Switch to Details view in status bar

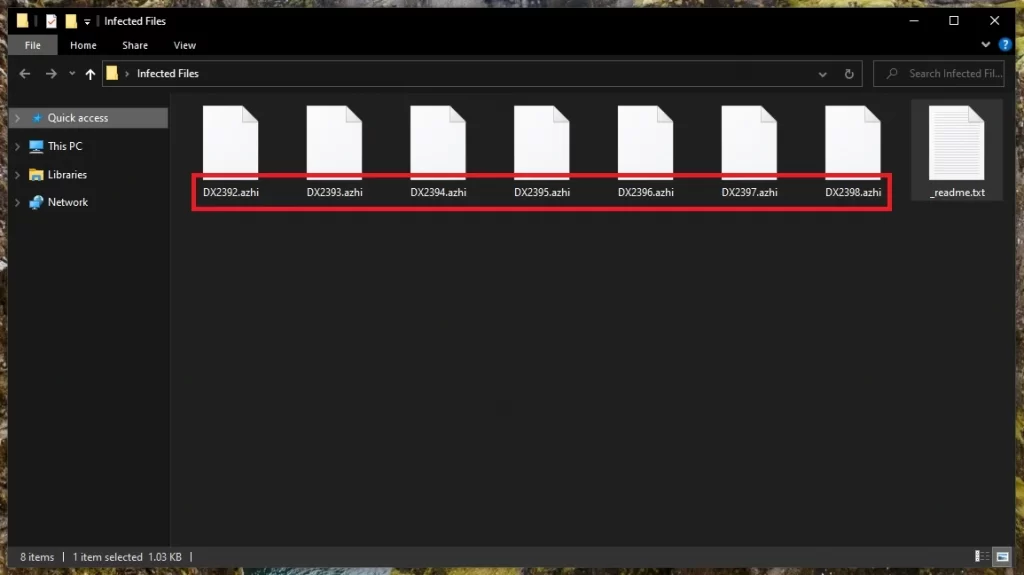982,557
